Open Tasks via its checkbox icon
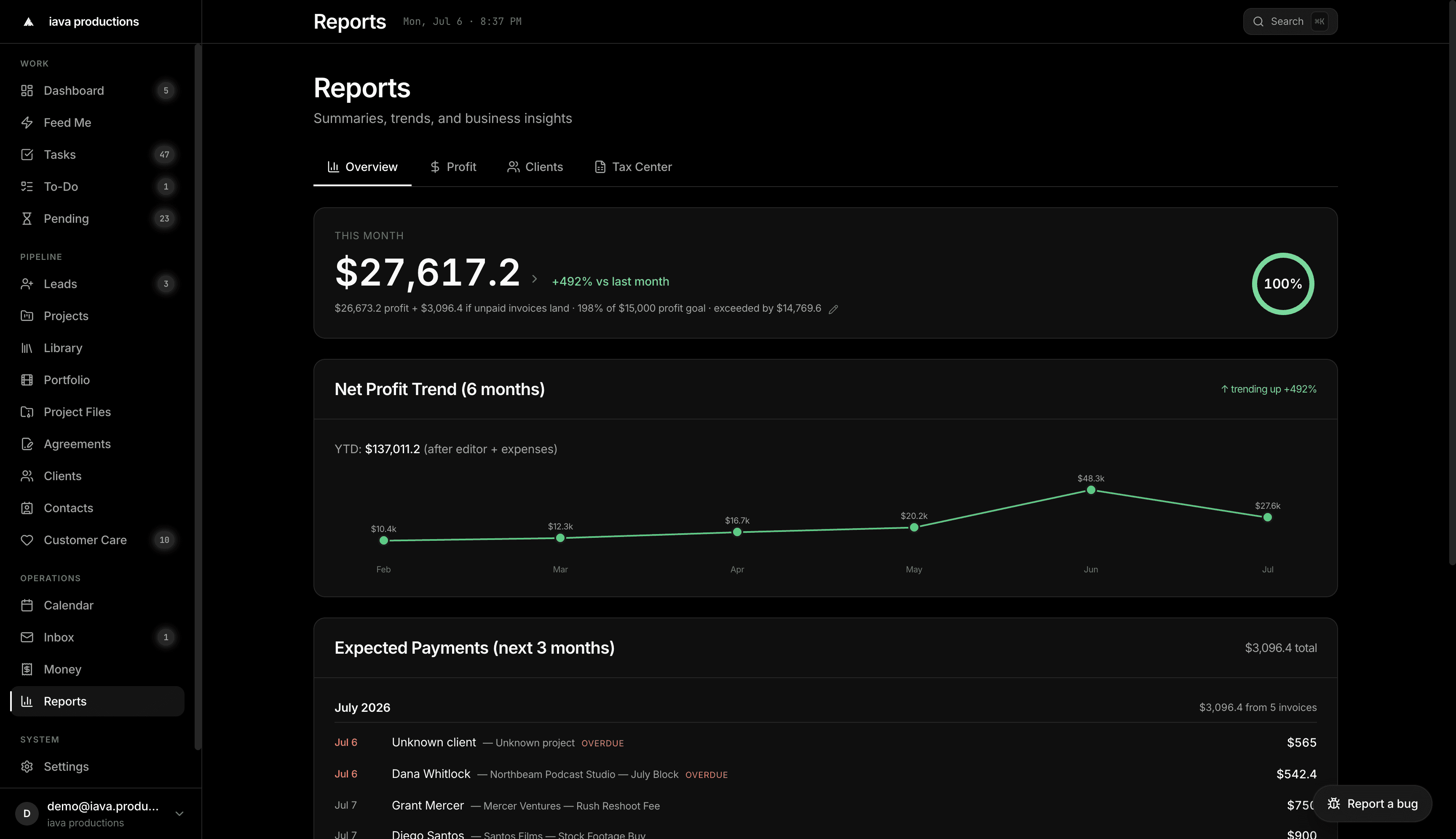The image size is (1456, 839). 27,155
